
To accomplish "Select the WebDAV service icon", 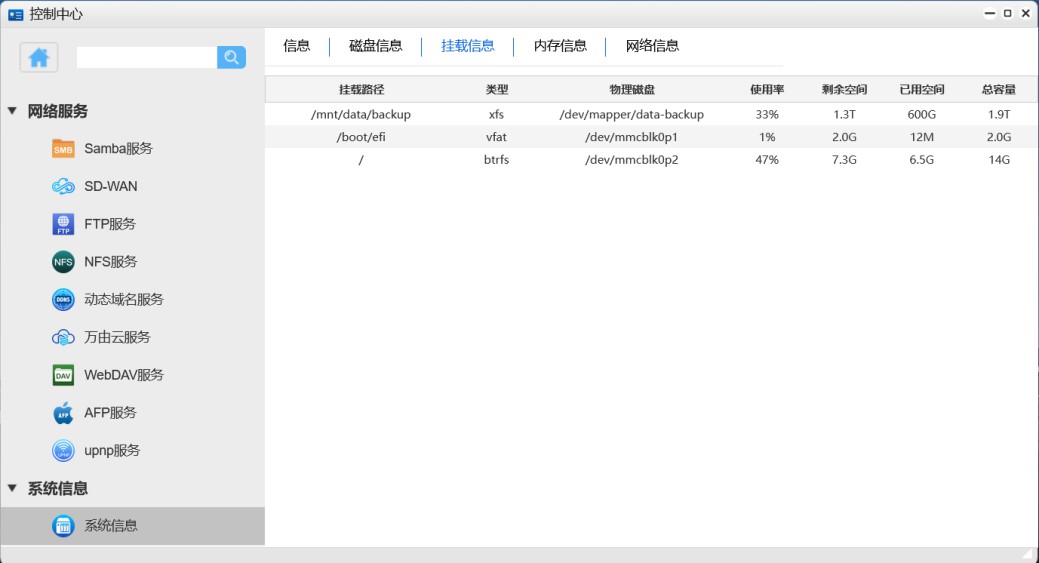I will tap(63, 375).
